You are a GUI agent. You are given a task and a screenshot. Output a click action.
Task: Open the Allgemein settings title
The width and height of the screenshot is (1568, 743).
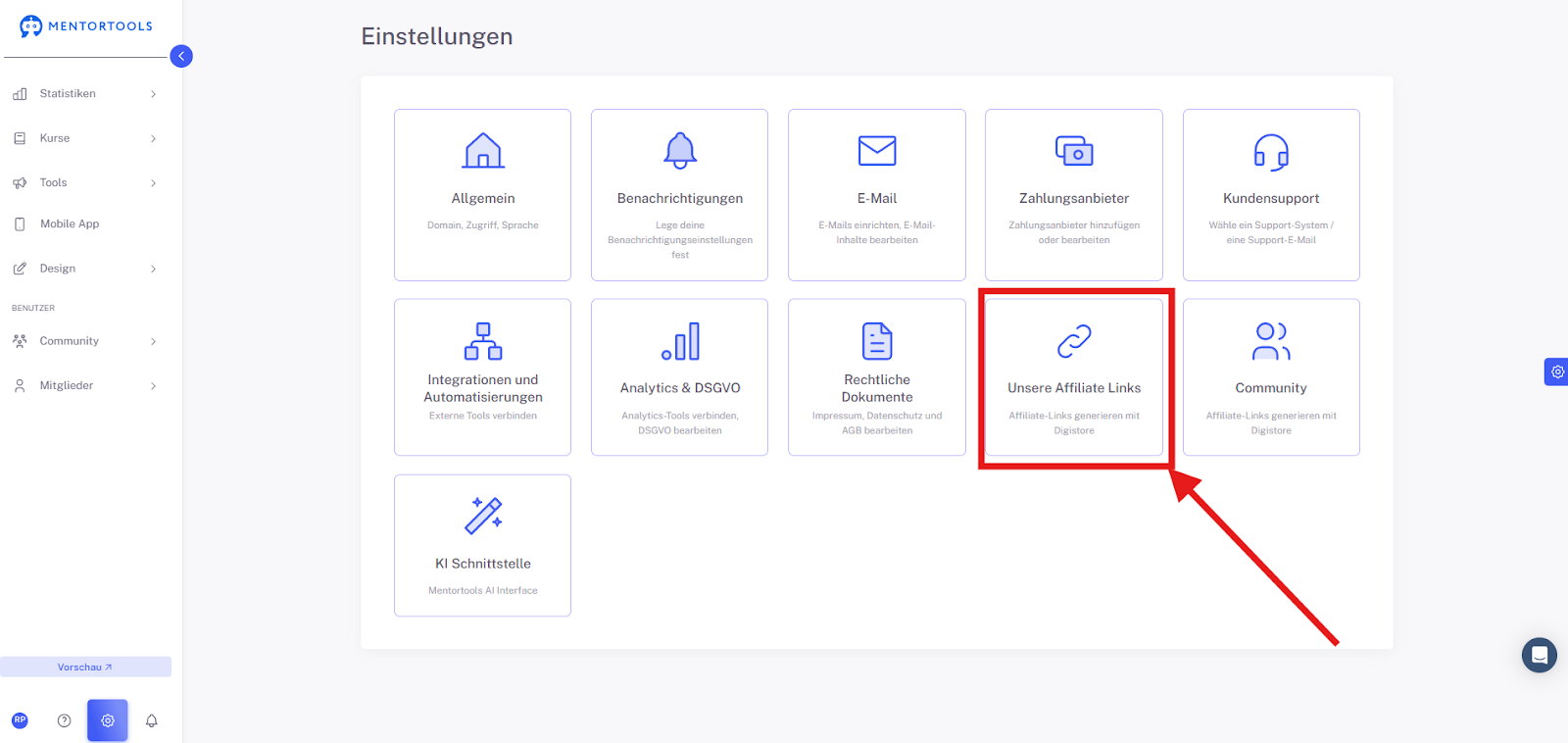pos(483,198)
